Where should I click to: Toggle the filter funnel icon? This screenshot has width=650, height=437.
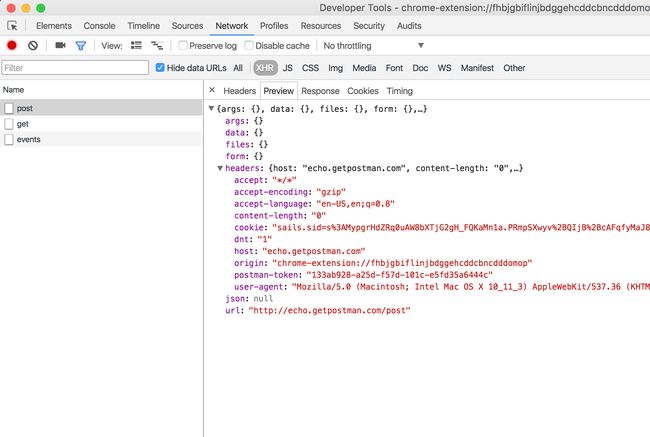[81, 46]
